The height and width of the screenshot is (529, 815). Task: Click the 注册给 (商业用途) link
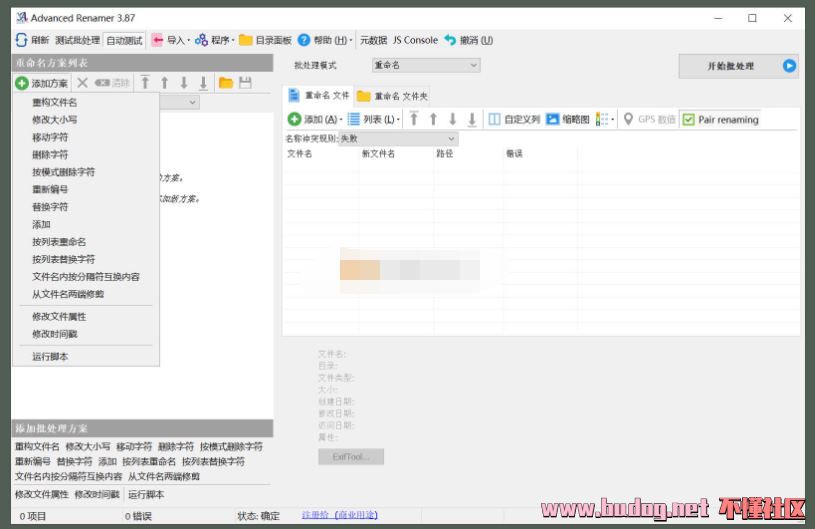(x=339, y=515)
